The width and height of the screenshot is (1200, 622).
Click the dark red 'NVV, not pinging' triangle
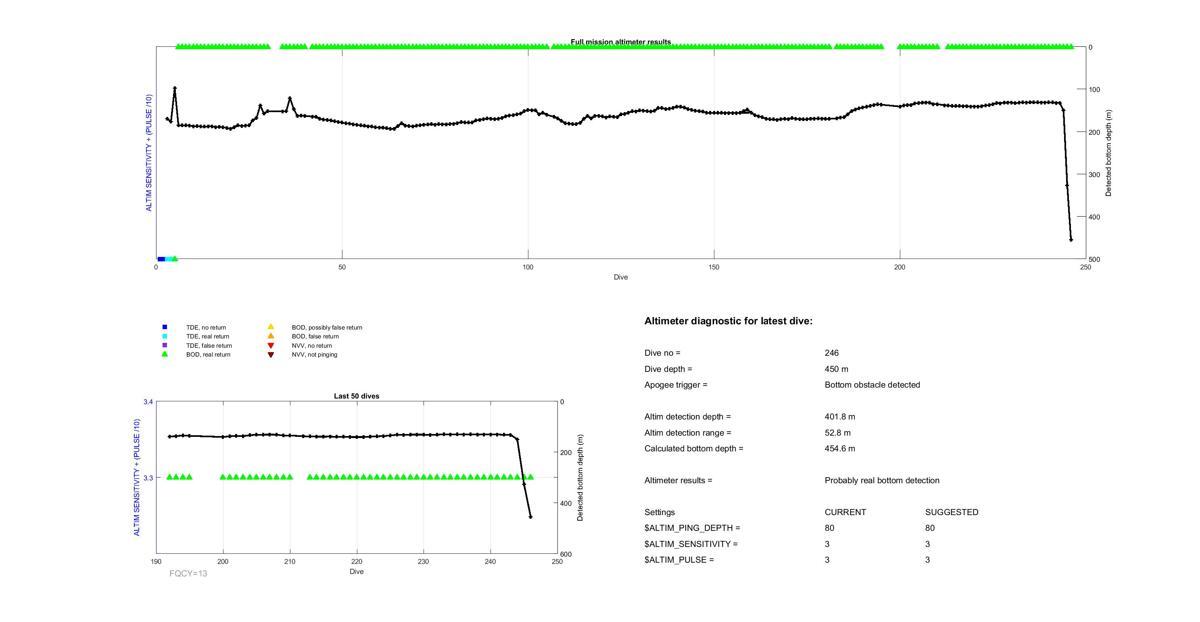[x=270, y=354]
